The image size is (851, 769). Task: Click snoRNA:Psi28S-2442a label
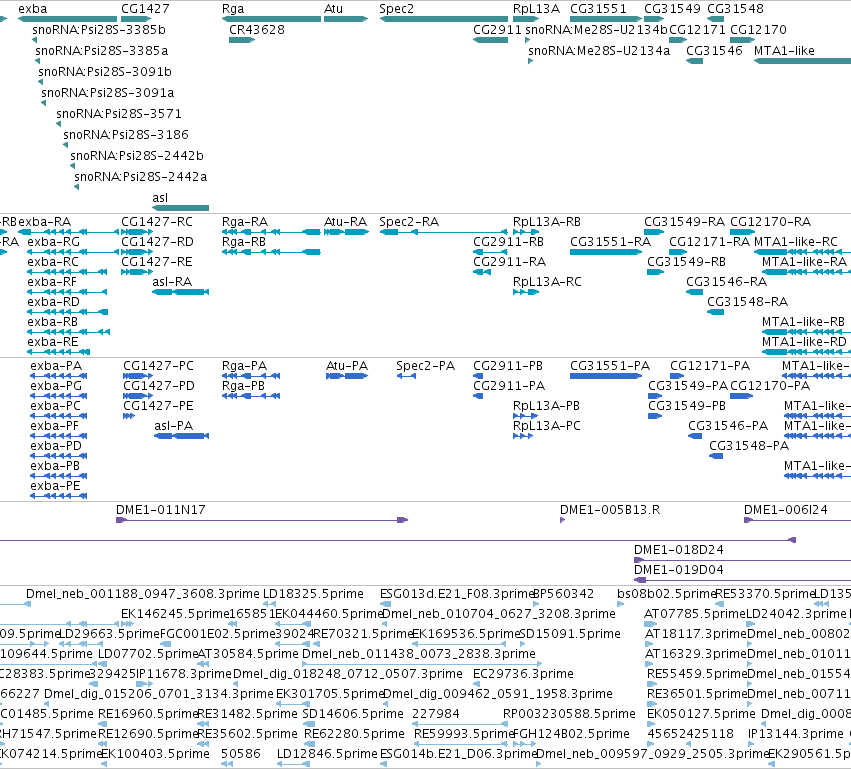click(141, 177)
